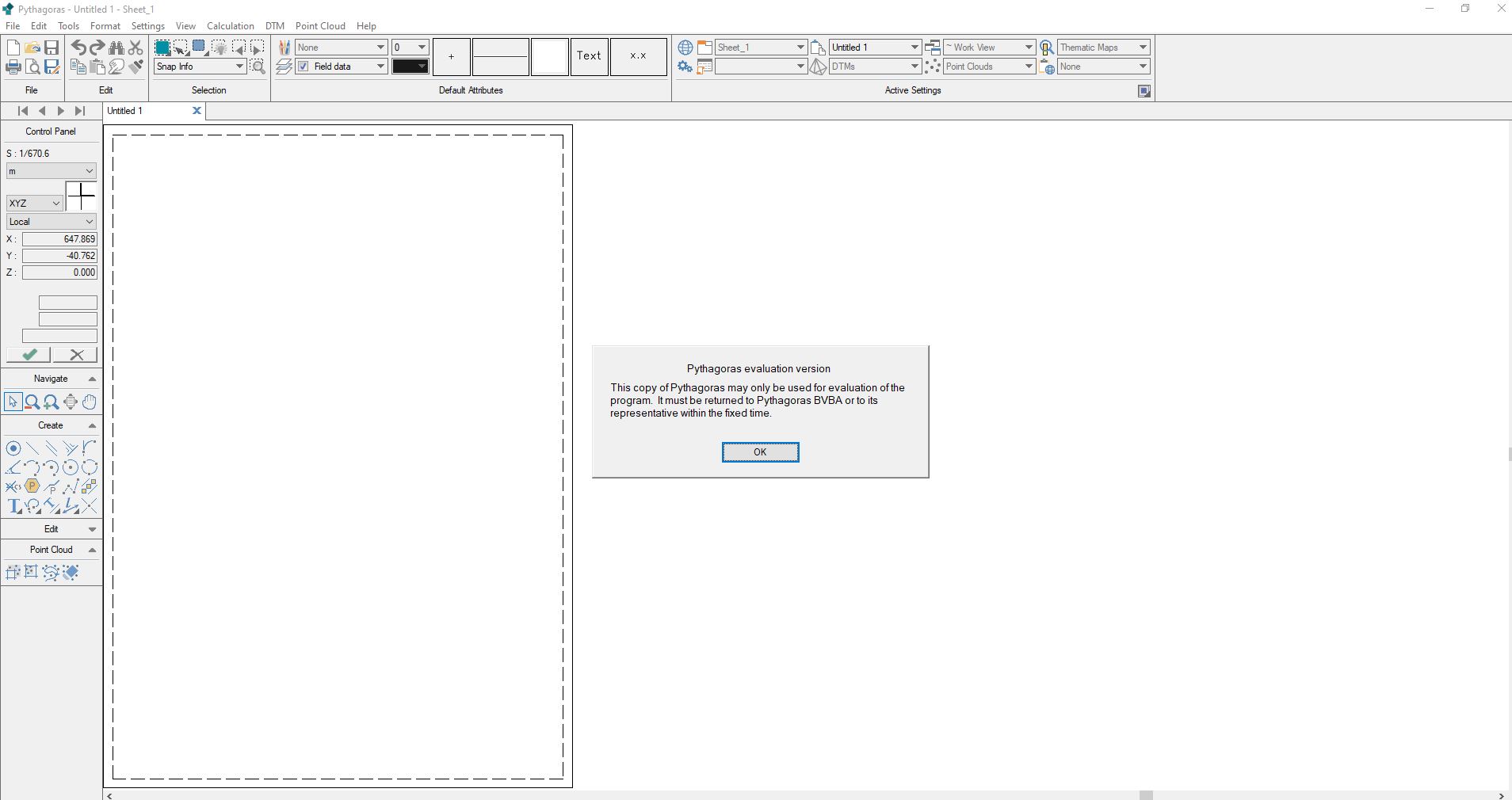Click the New document icon
The image size is (1512, 800).
click(13, 48)
